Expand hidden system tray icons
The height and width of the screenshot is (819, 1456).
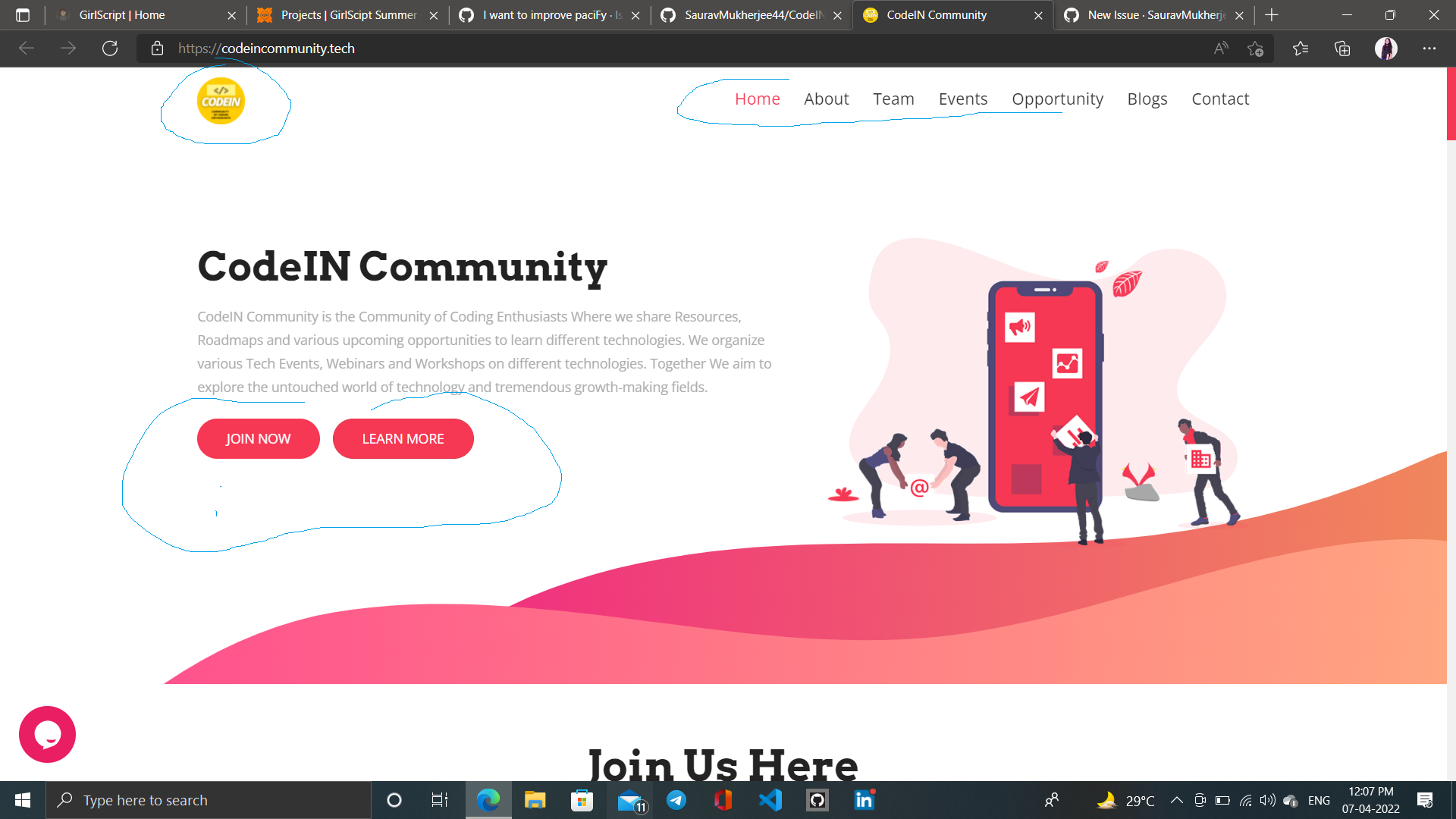[x=1177, y=799]
